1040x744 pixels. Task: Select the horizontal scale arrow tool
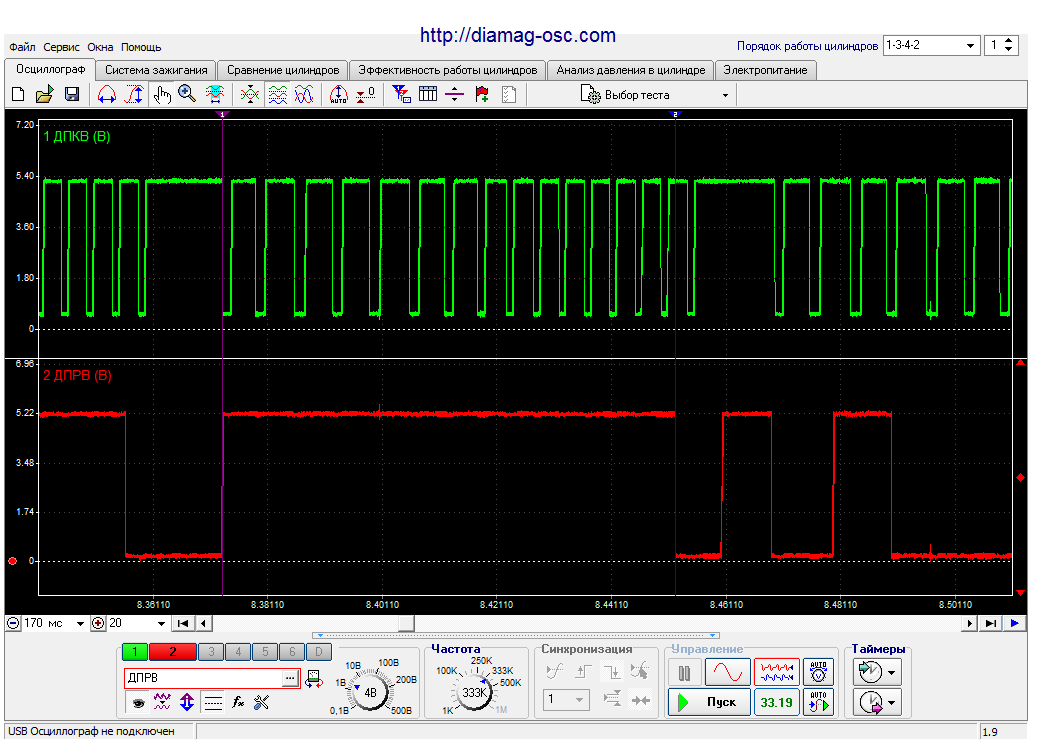[x=107, y=95]
